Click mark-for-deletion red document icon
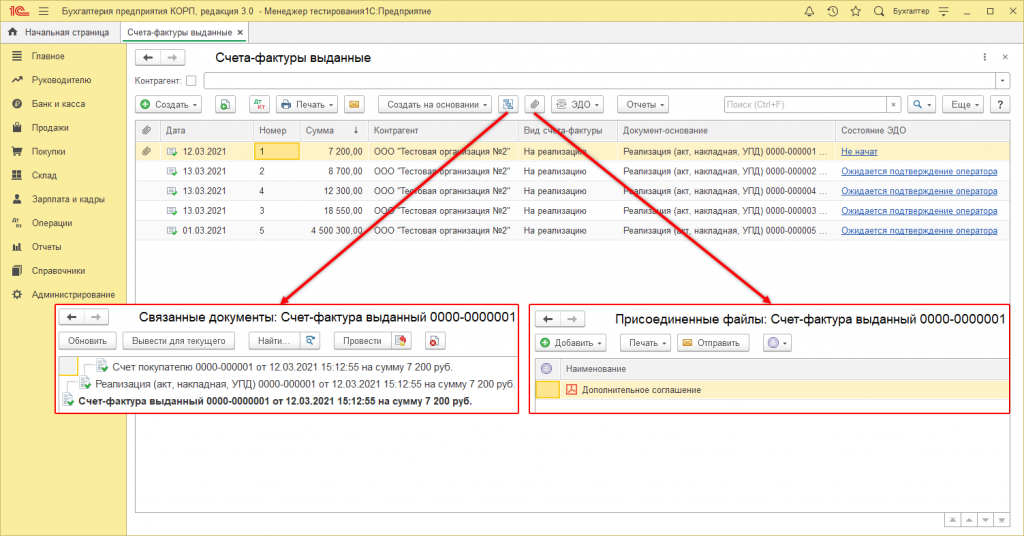The width and height of the screenshot is (1024, 536). [x=434, y=341]
